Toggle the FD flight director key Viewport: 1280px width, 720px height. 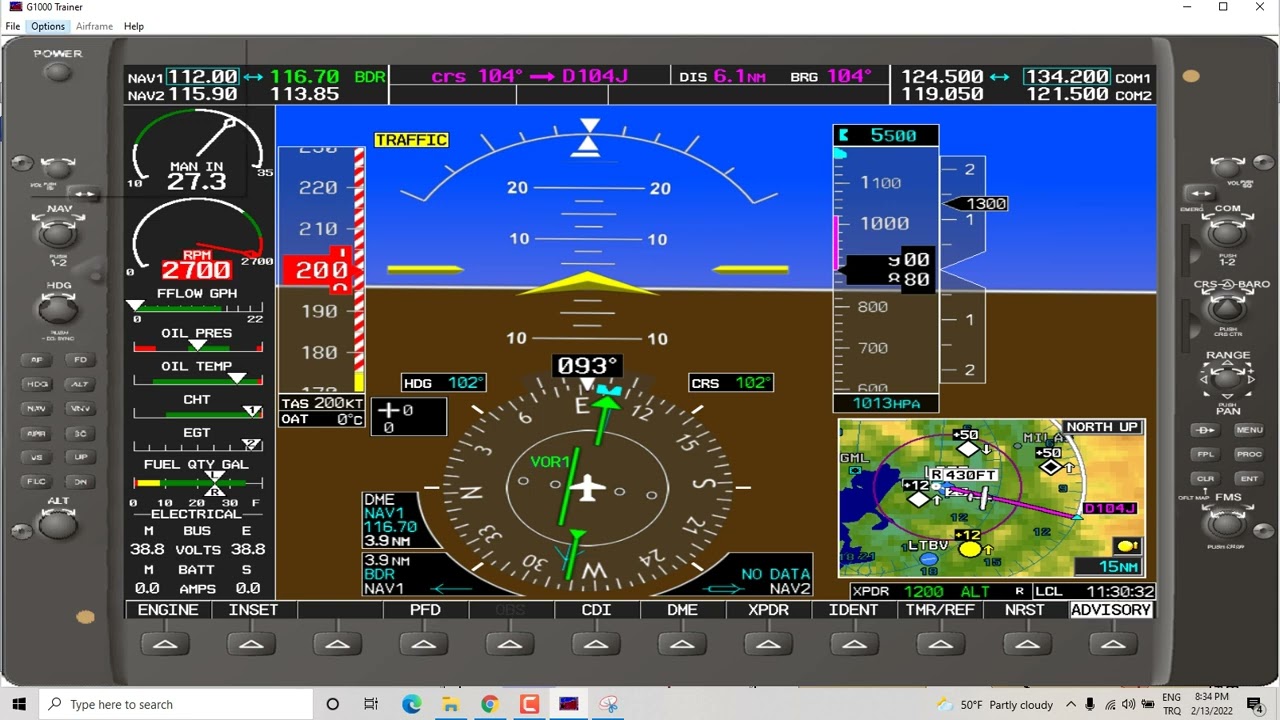click(x=80, y=360)
